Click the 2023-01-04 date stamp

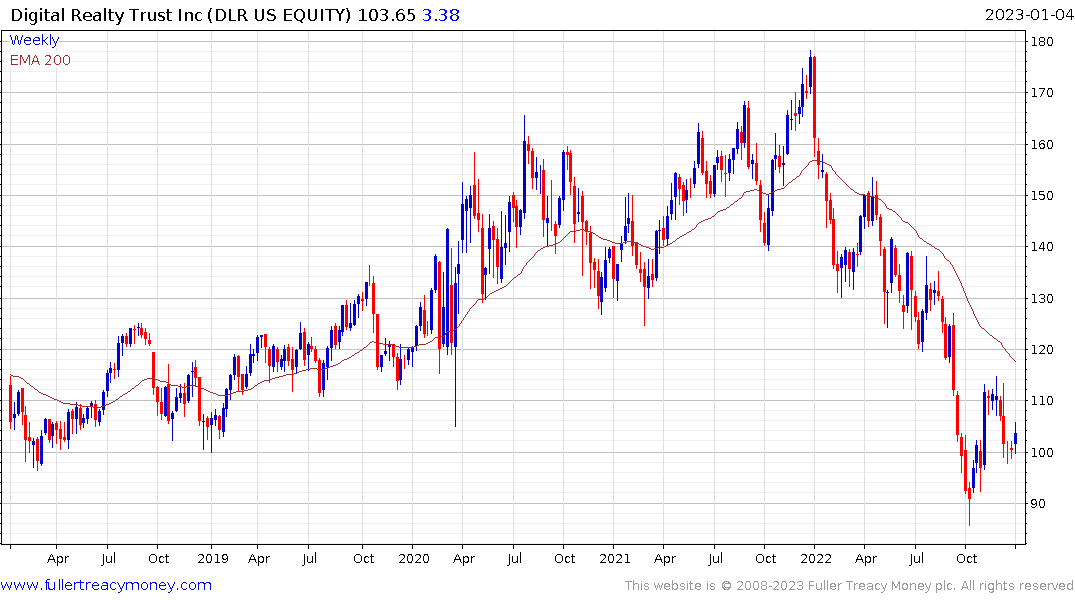(1028, 14)
